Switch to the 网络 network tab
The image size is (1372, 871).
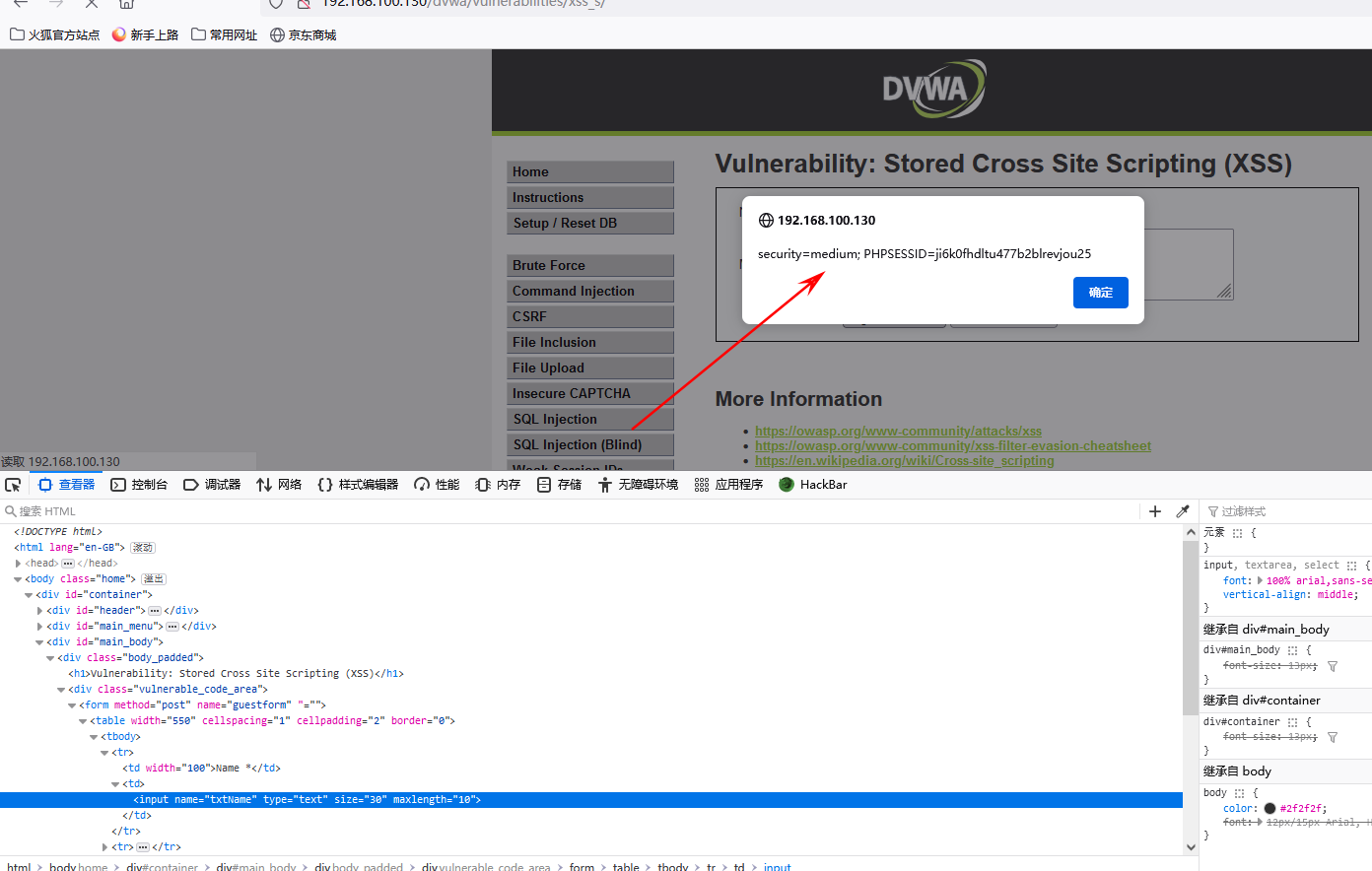click(x=279, y=485)
